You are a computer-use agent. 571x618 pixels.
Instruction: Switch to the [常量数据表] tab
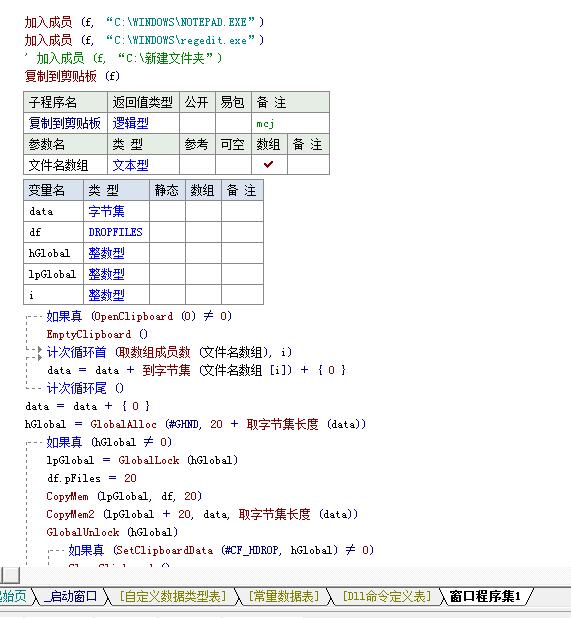coord(284,596)
